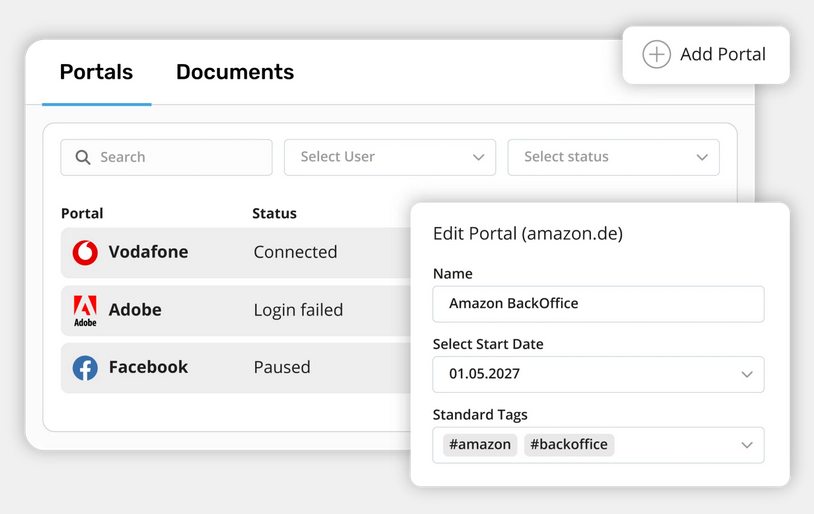Image resolution: width=814 pixels, height=514 pixels.
Task: Click the Select Start Date label
Action: pos(488,344)
